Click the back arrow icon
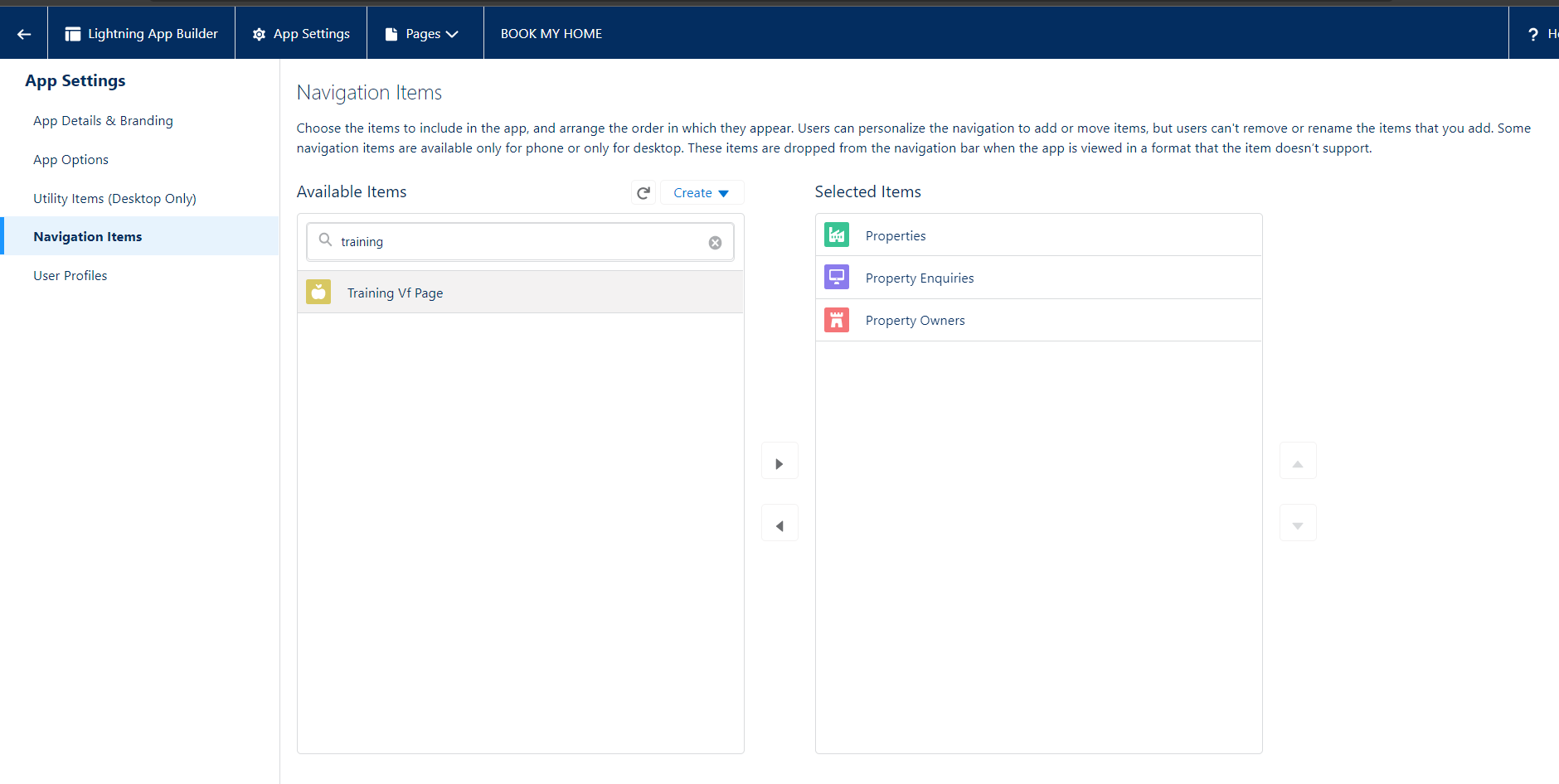 24,34
